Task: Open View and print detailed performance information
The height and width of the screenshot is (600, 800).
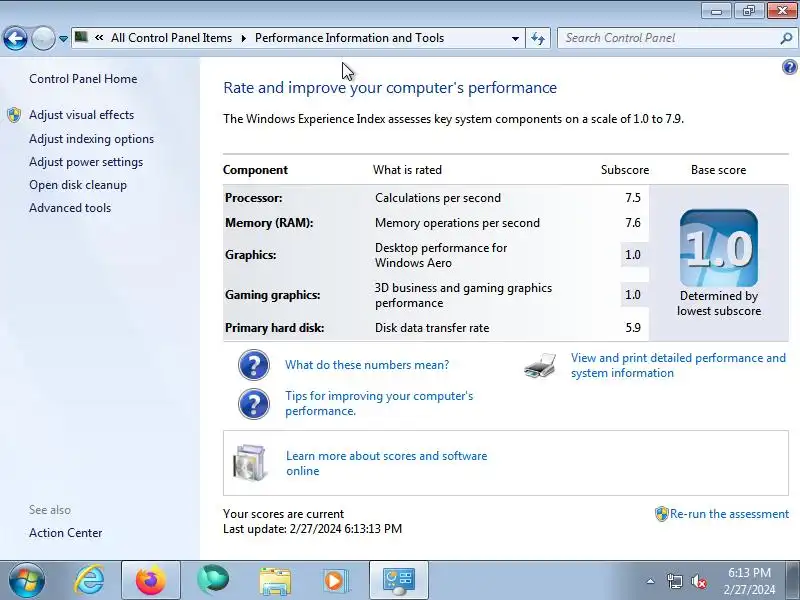Action: [678, 365]
